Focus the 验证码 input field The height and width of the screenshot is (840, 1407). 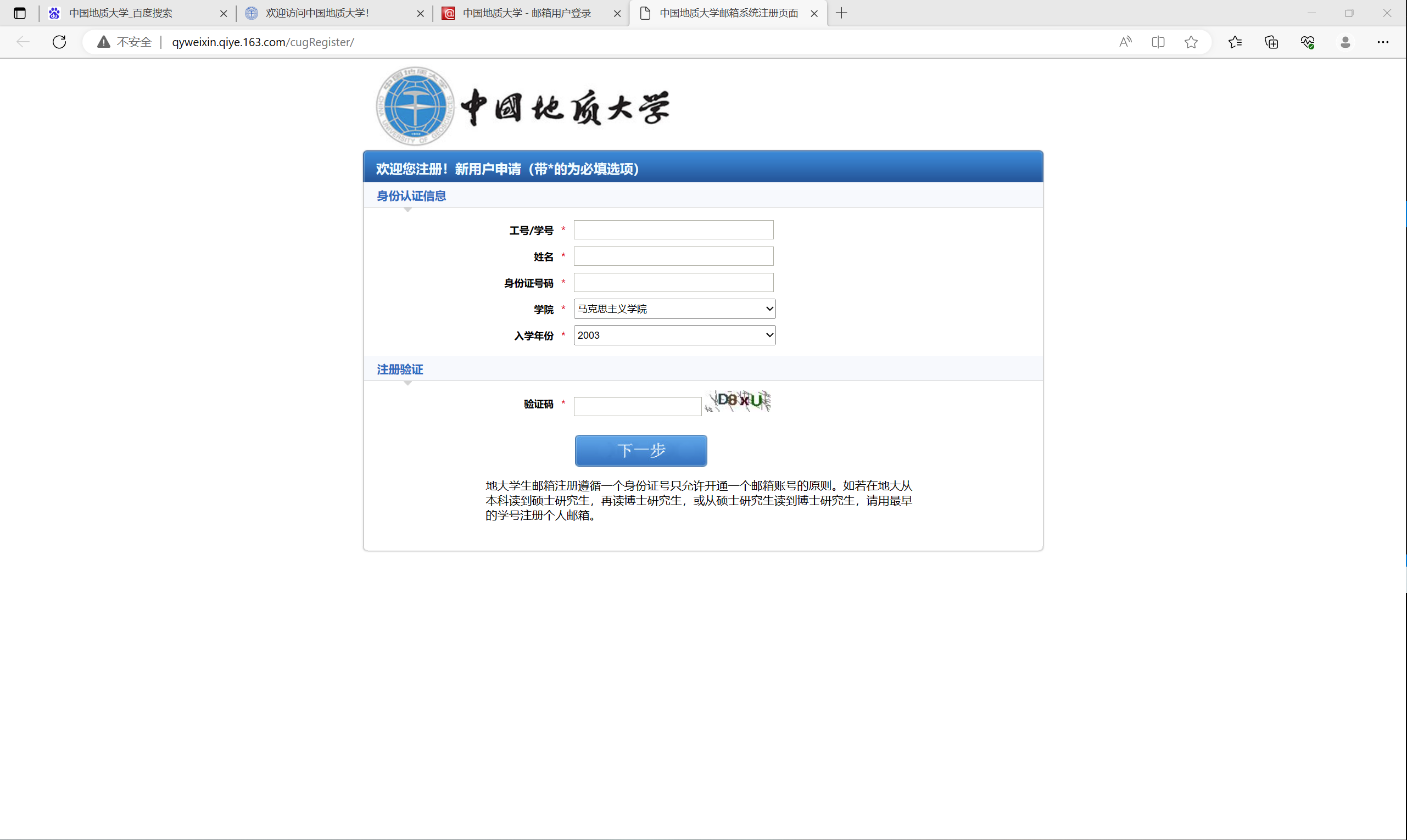point(637,406)
